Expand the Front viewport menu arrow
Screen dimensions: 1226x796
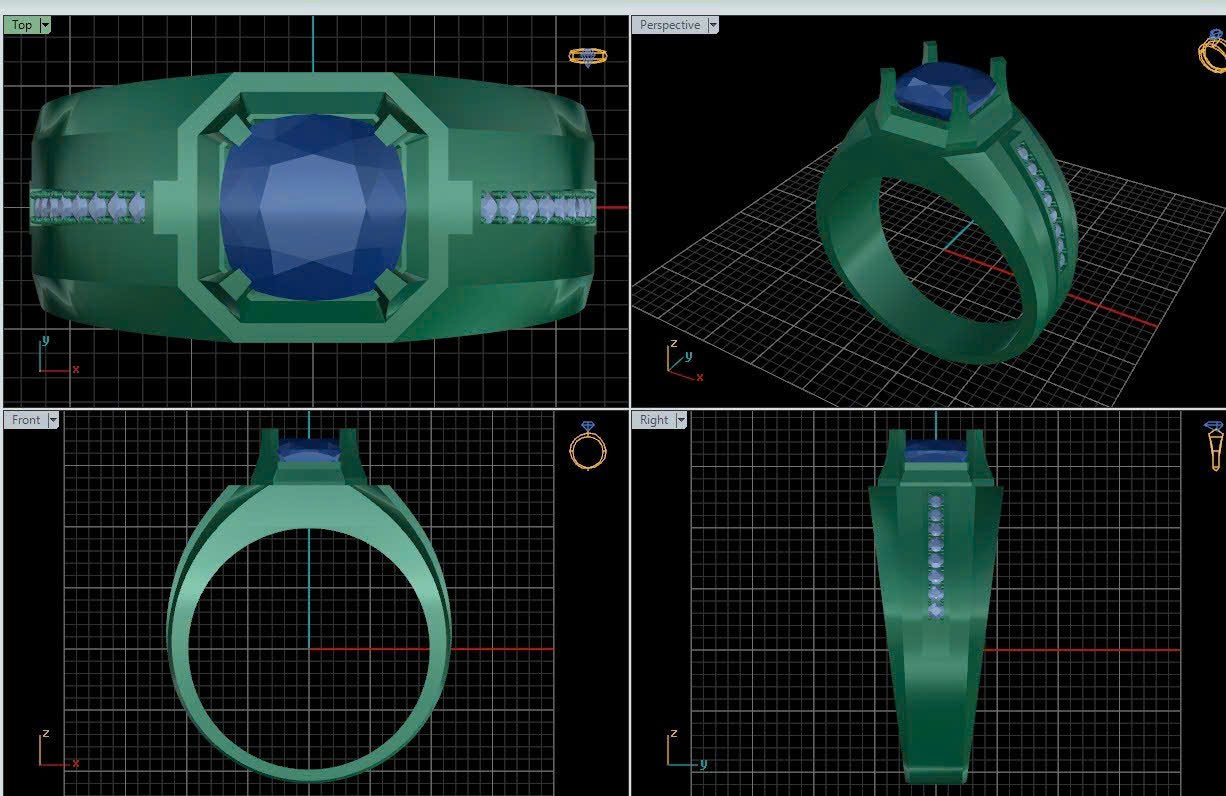(x=53, y=420)
